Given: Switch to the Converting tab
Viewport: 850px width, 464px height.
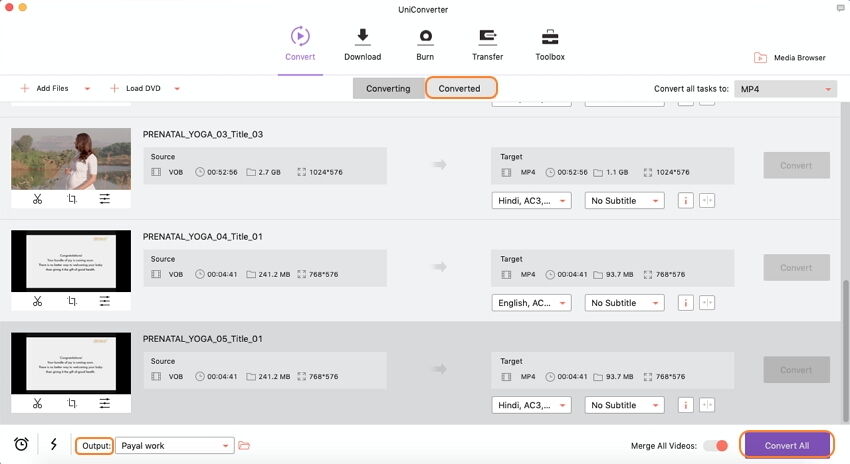Looking at the screenshot, I should [x=388, y=88].
